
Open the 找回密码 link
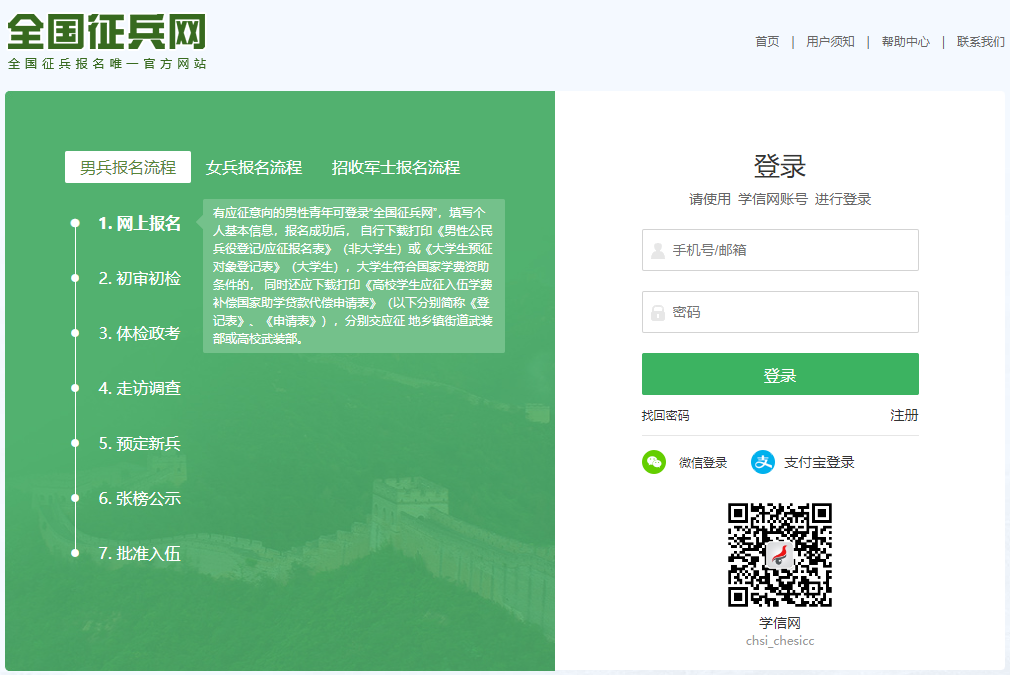point(665,415)
